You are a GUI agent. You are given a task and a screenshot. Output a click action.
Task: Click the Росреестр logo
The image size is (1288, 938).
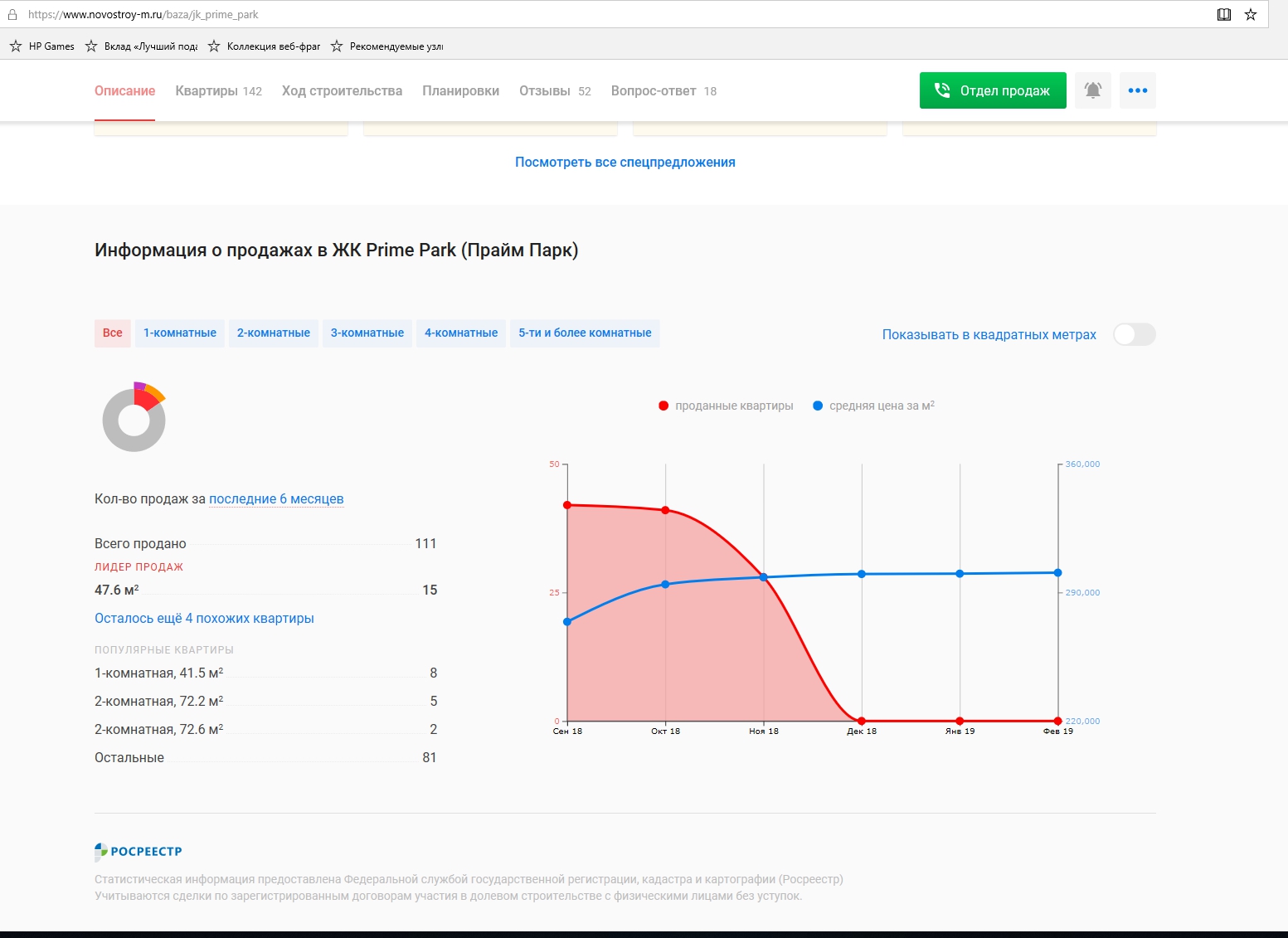click(139, 851)
